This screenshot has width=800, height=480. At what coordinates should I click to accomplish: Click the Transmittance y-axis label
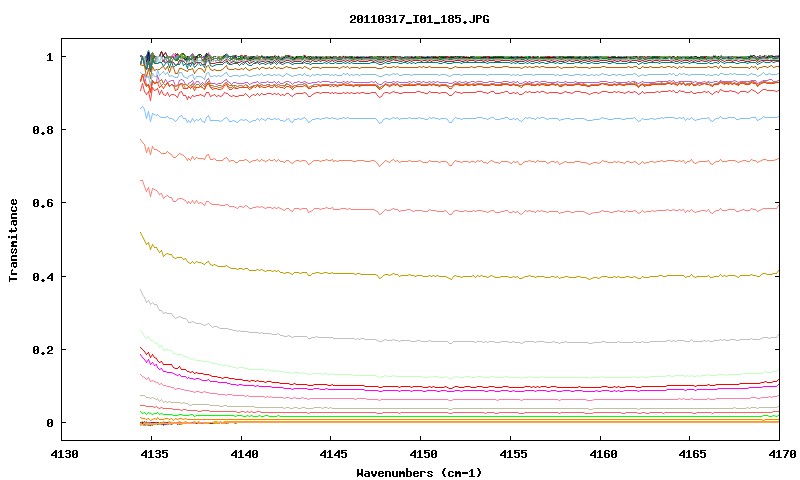(14, 240)
